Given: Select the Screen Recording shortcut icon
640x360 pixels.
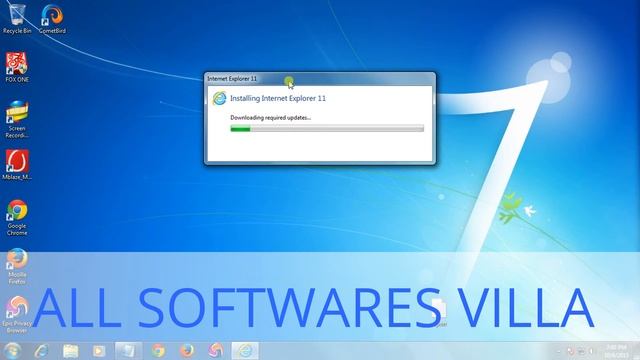Looking at the screenshot, I should tap(17, 119).
